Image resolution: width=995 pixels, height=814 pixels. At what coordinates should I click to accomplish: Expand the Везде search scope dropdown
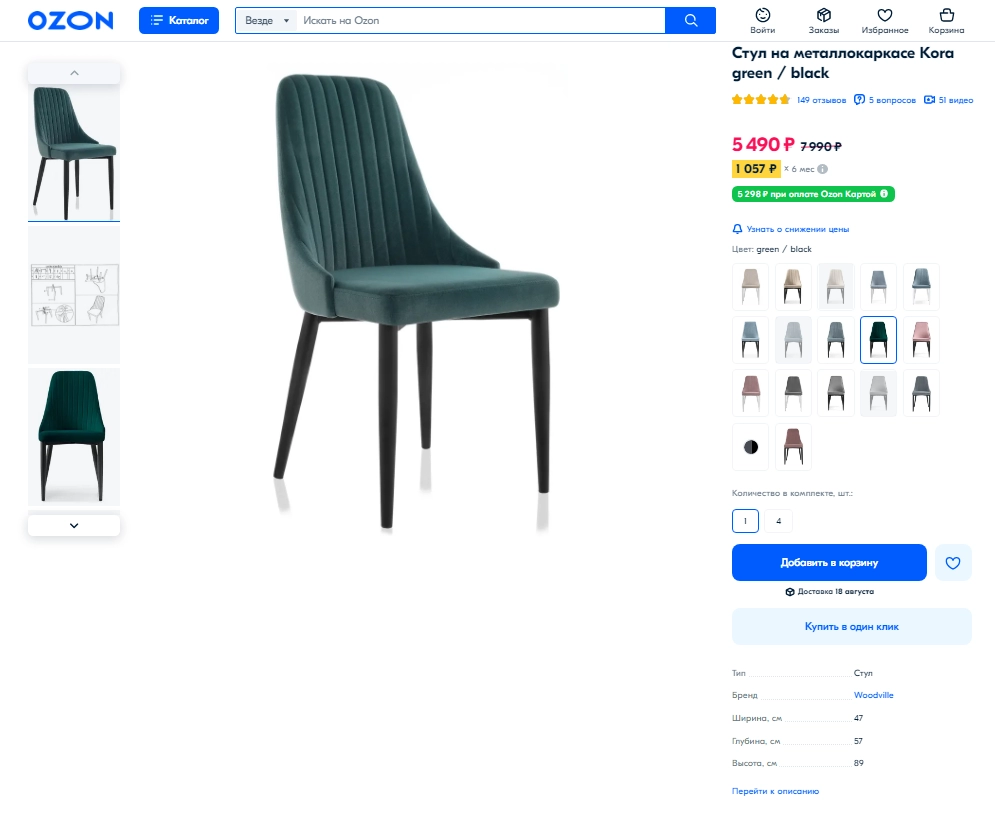pyautogui.click(x=267, y=20)
